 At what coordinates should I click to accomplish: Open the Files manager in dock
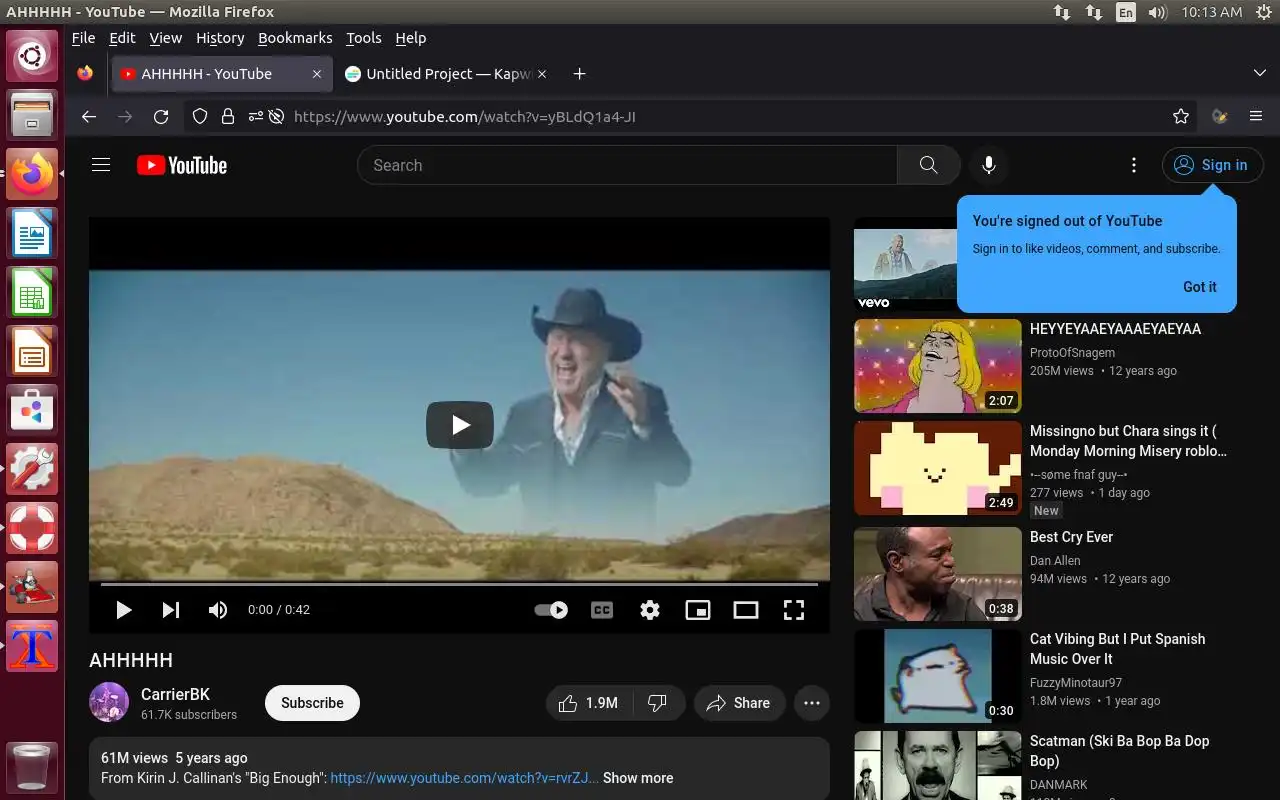pyautogui.click(x=32, y=113)
